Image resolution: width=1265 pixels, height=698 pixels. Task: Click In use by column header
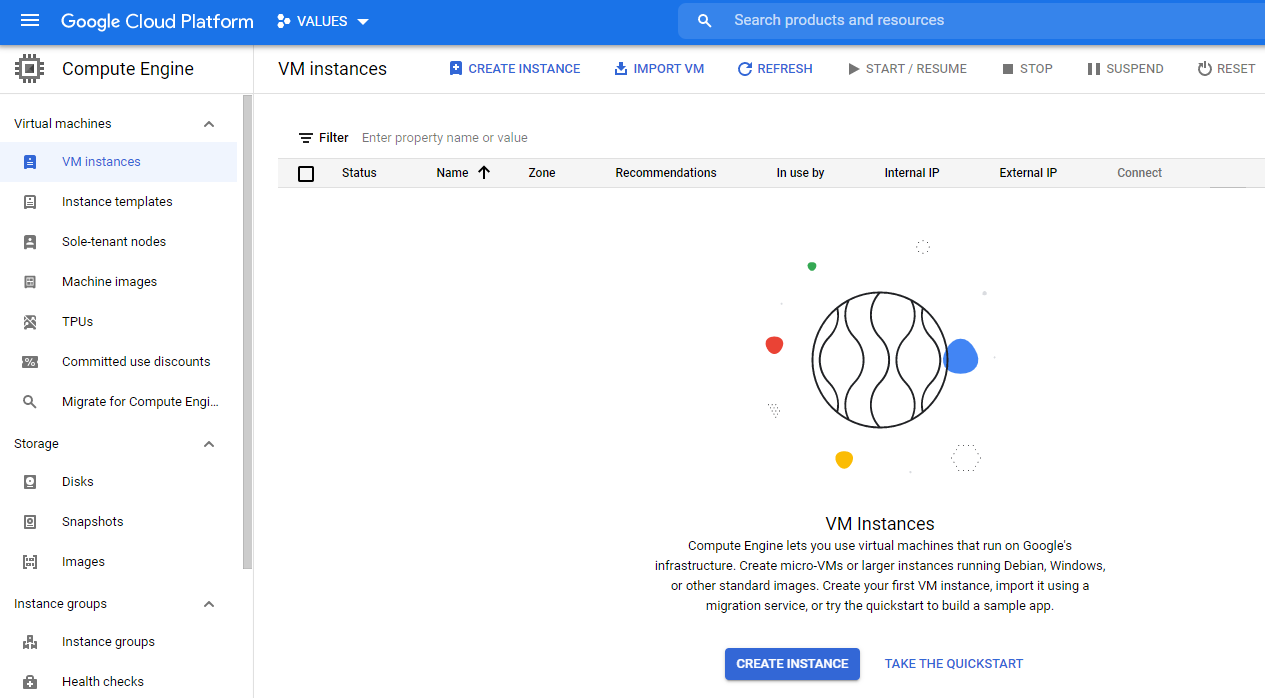800,173
